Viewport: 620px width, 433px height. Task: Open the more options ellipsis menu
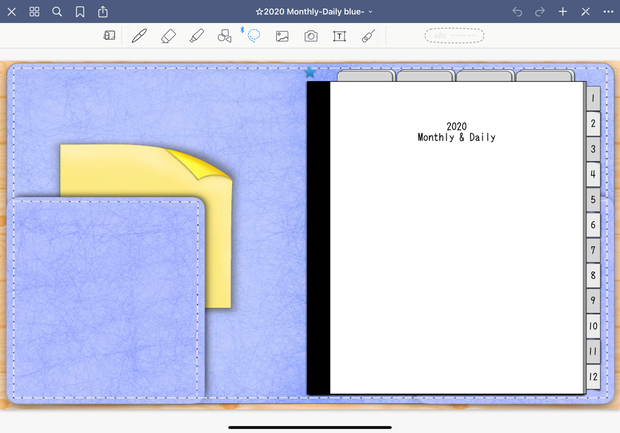point(608,11)
